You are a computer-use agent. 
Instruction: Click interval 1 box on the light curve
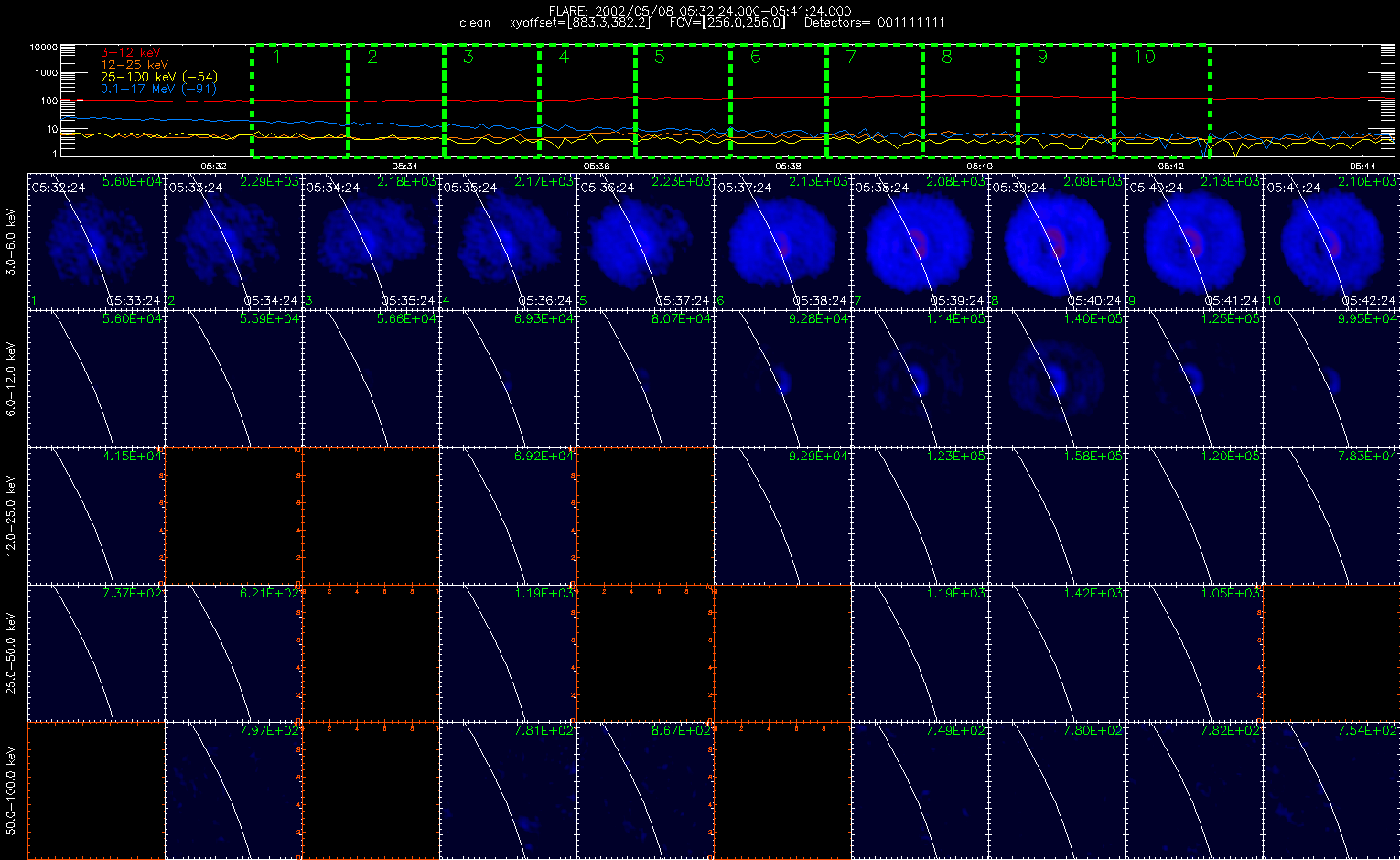click(x=299, y=100)
